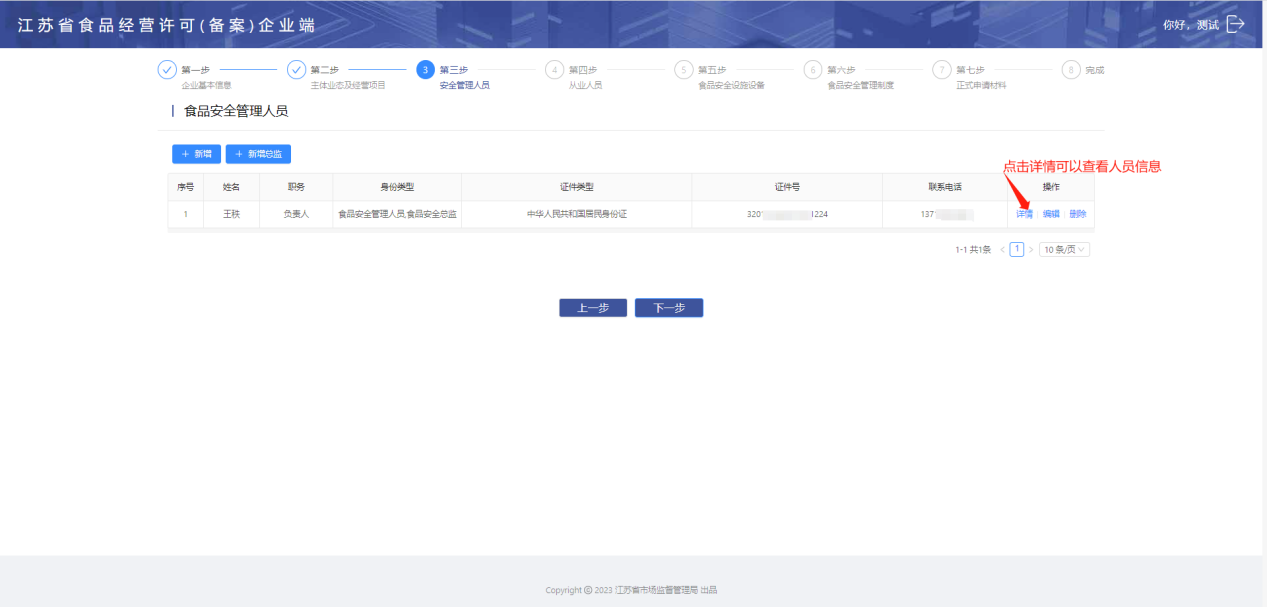Click the step 8 完成 circle
The width and height of the screenshot is (1267, 607).
click(x=1071, y=70)
